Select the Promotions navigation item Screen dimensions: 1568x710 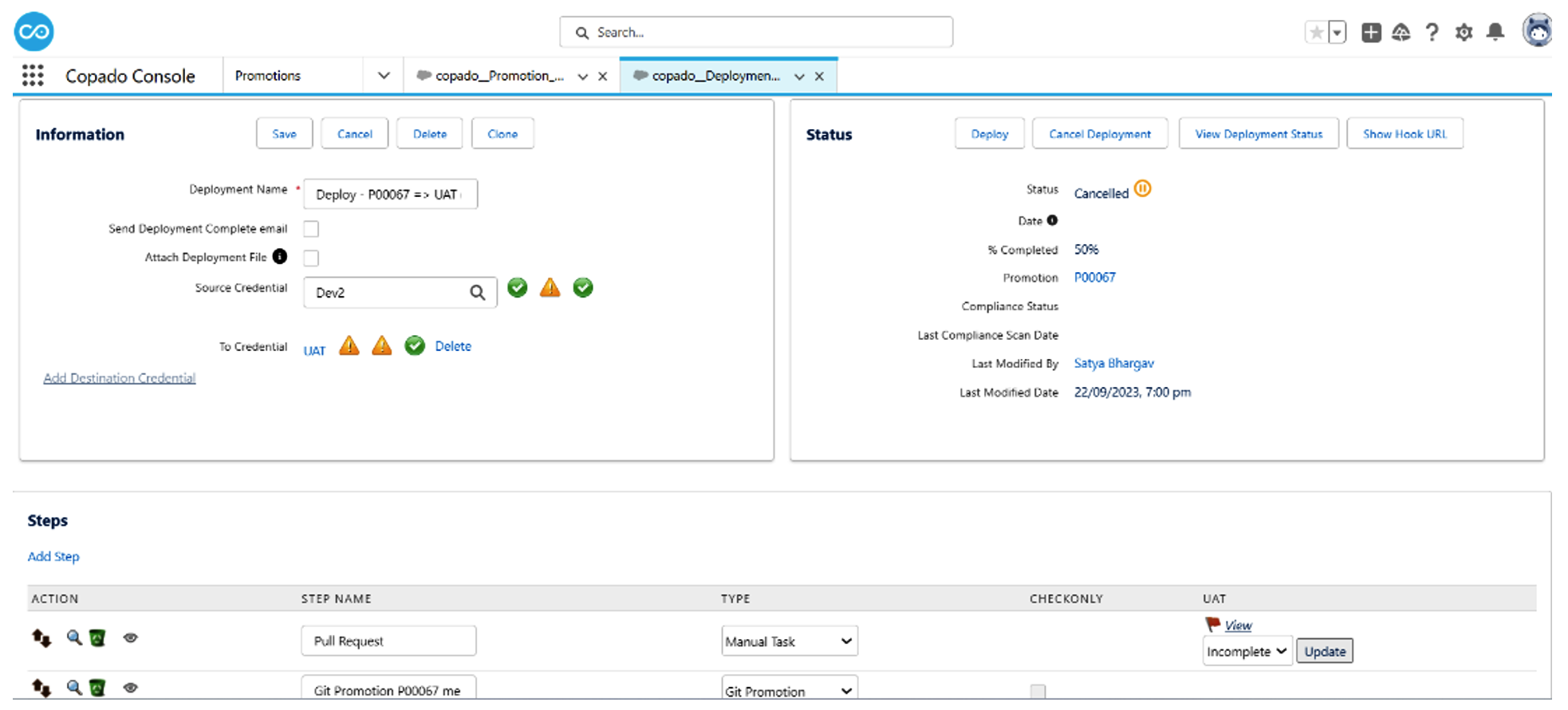point(268,76)
